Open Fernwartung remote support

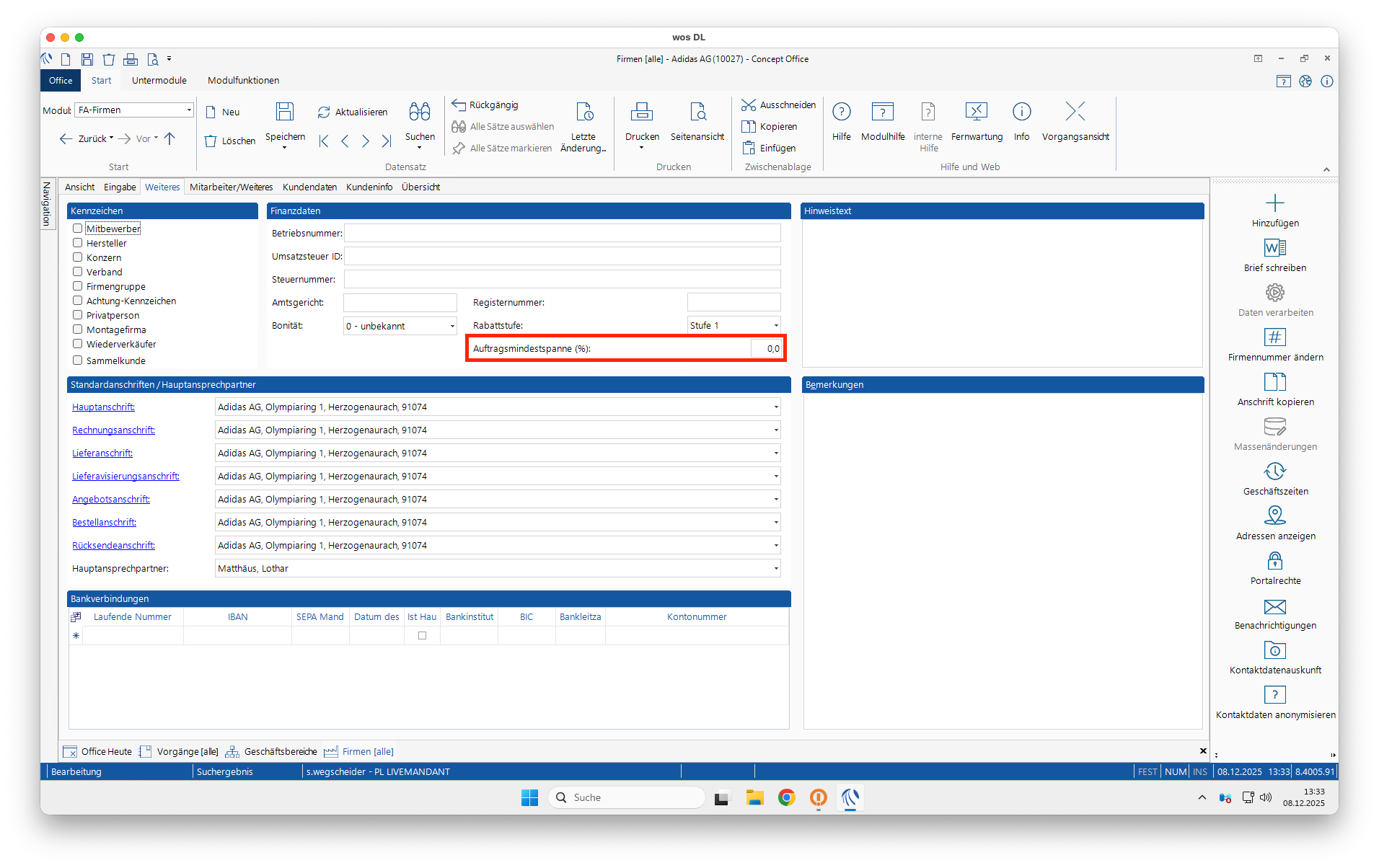976,112
